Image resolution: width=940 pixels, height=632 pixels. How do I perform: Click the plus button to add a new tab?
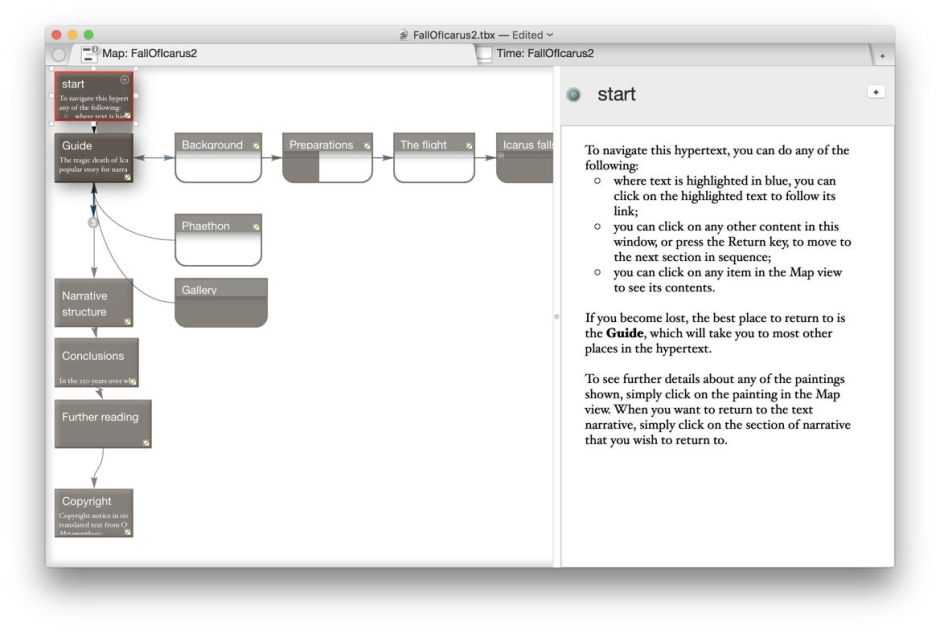point(882,55)
